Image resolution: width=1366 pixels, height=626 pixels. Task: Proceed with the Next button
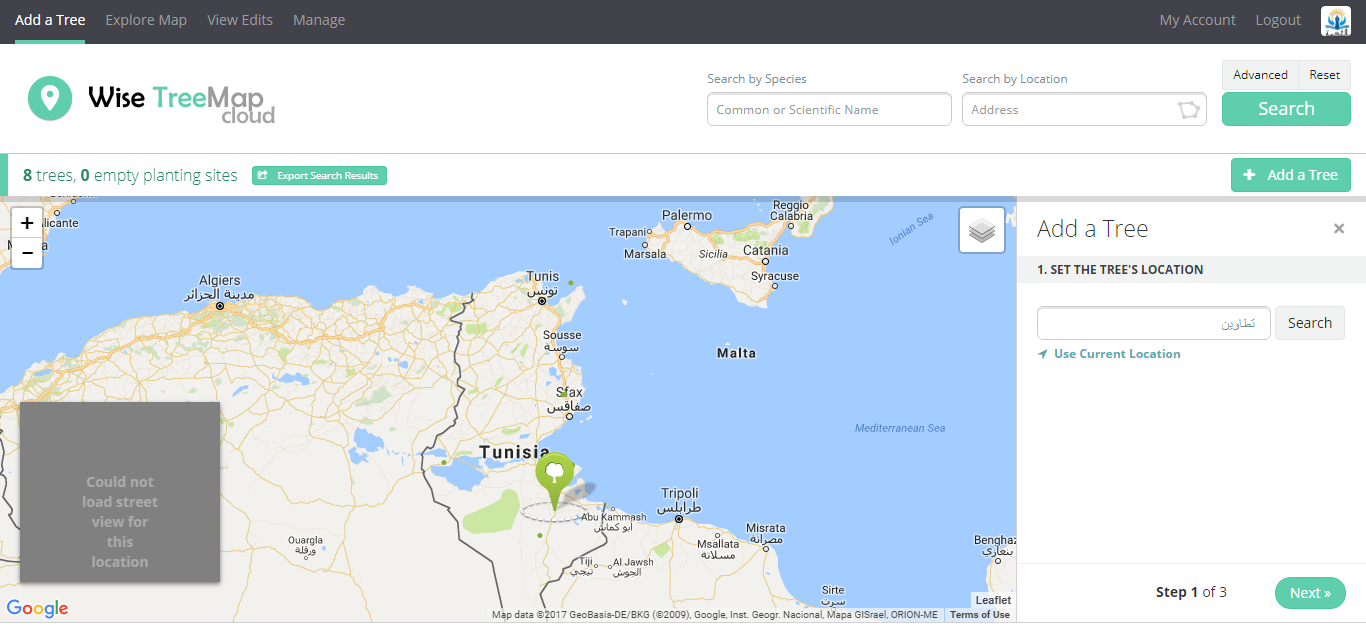point(1310,593)
